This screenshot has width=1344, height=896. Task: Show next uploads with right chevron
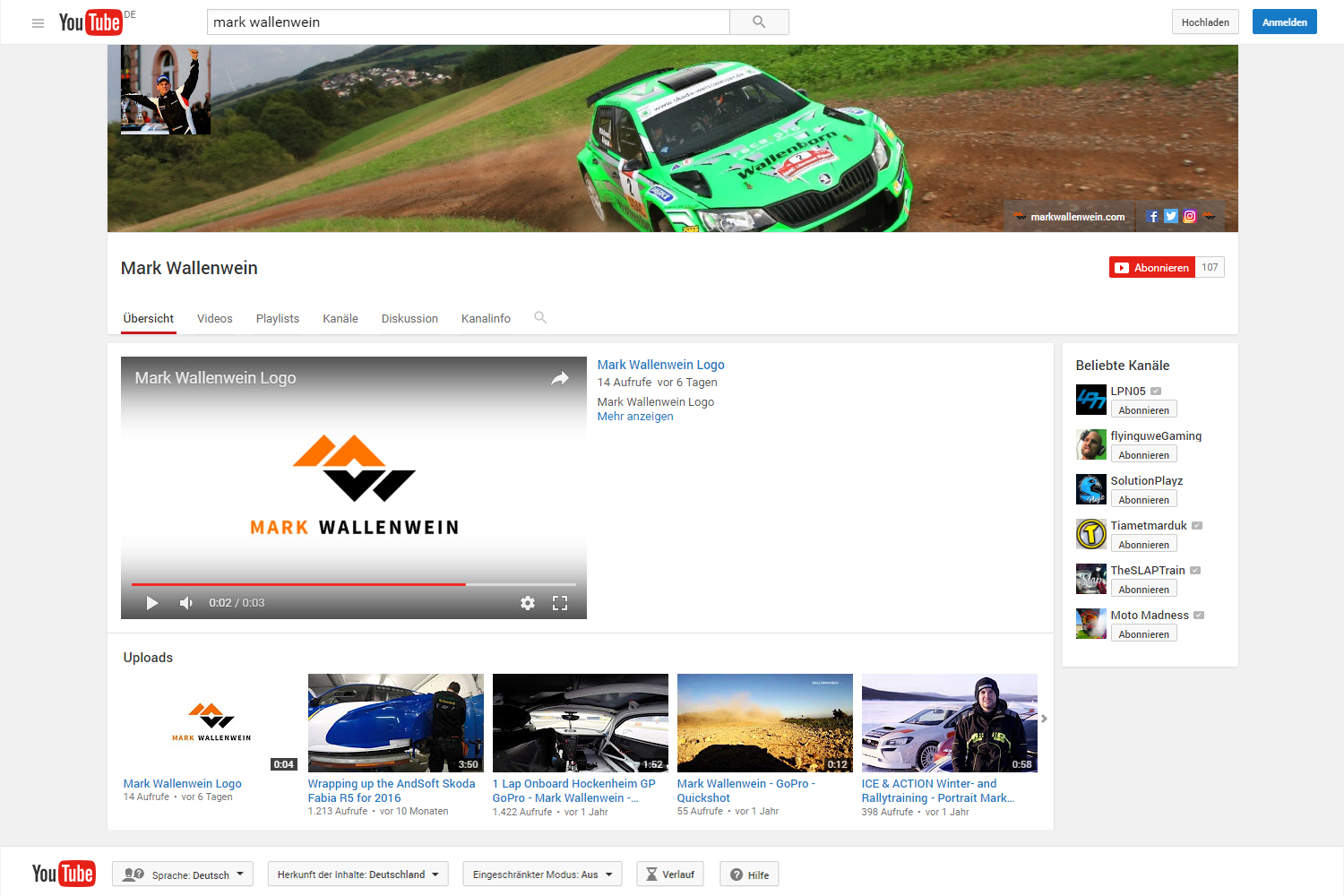point(1044,719)
